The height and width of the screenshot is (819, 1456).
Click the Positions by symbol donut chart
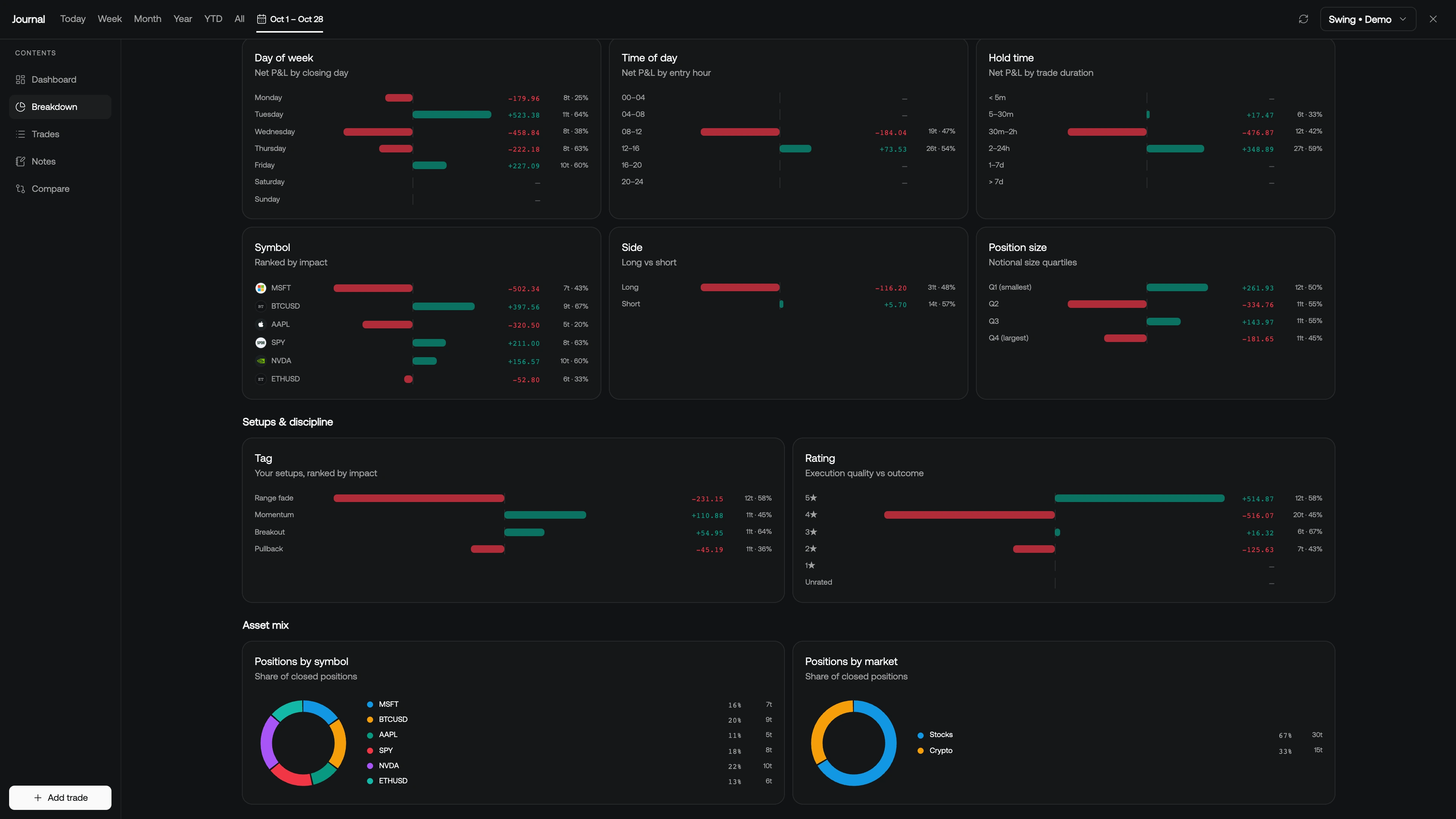[303, 743]
